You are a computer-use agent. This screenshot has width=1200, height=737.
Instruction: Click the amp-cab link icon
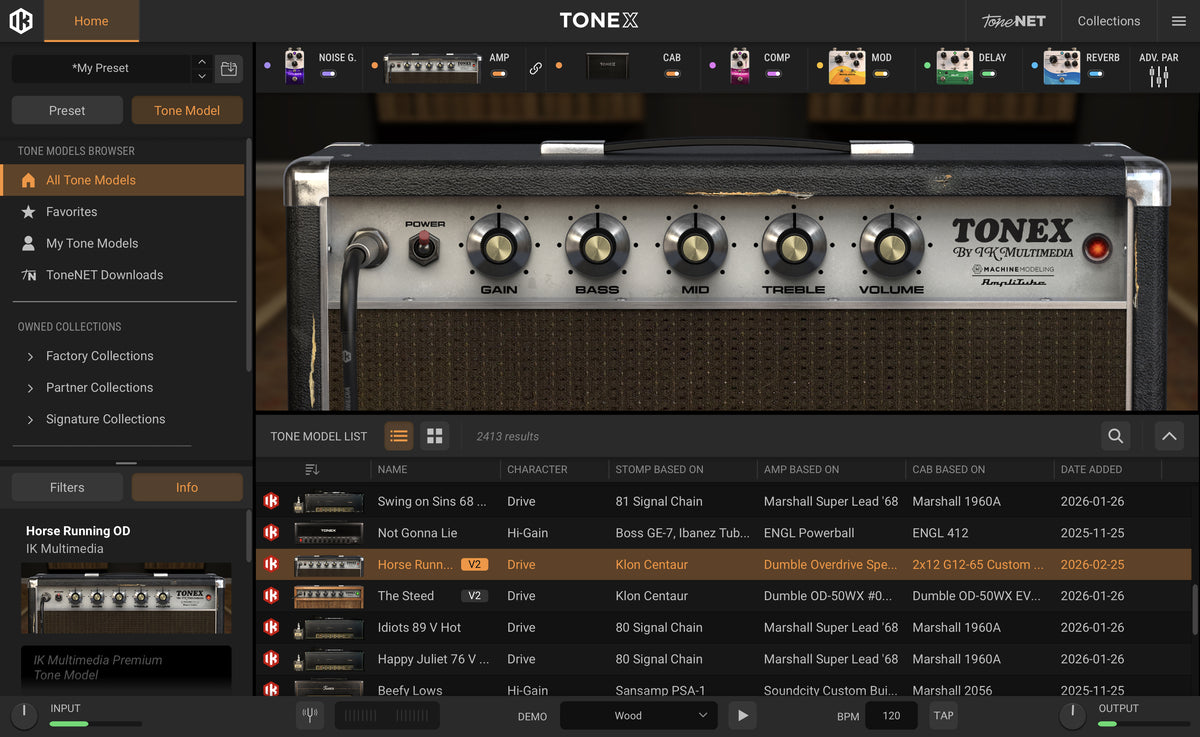[536, 68]
